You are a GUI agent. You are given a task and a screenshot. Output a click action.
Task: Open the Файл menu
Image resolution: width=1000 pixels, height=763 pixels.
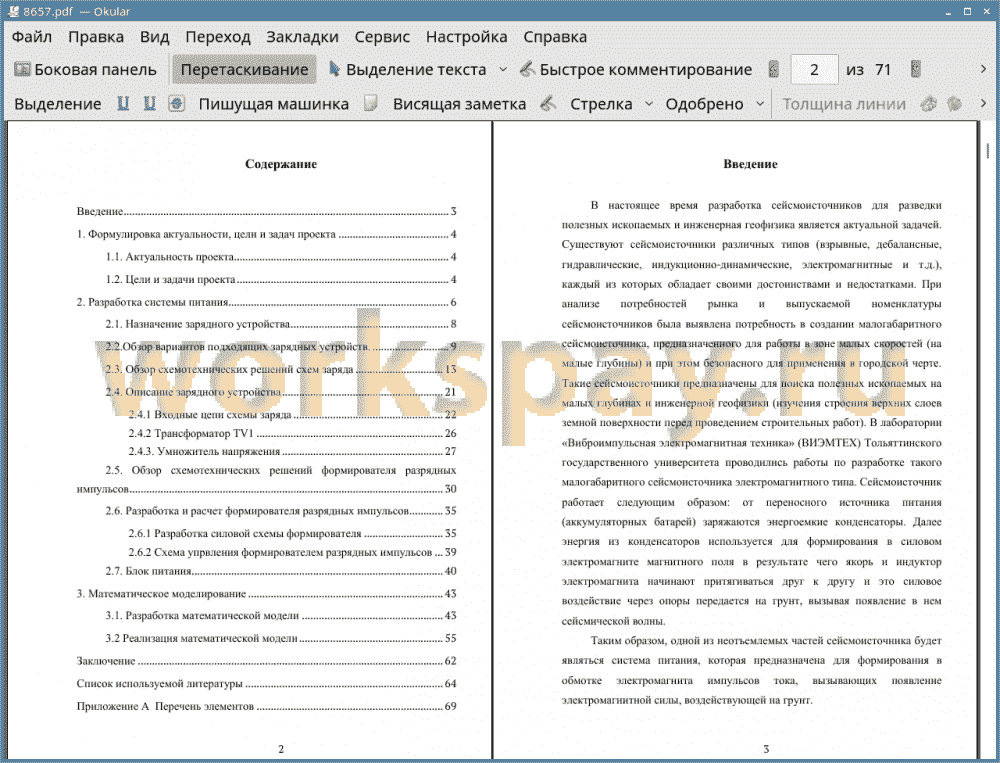tap(32, 37)
